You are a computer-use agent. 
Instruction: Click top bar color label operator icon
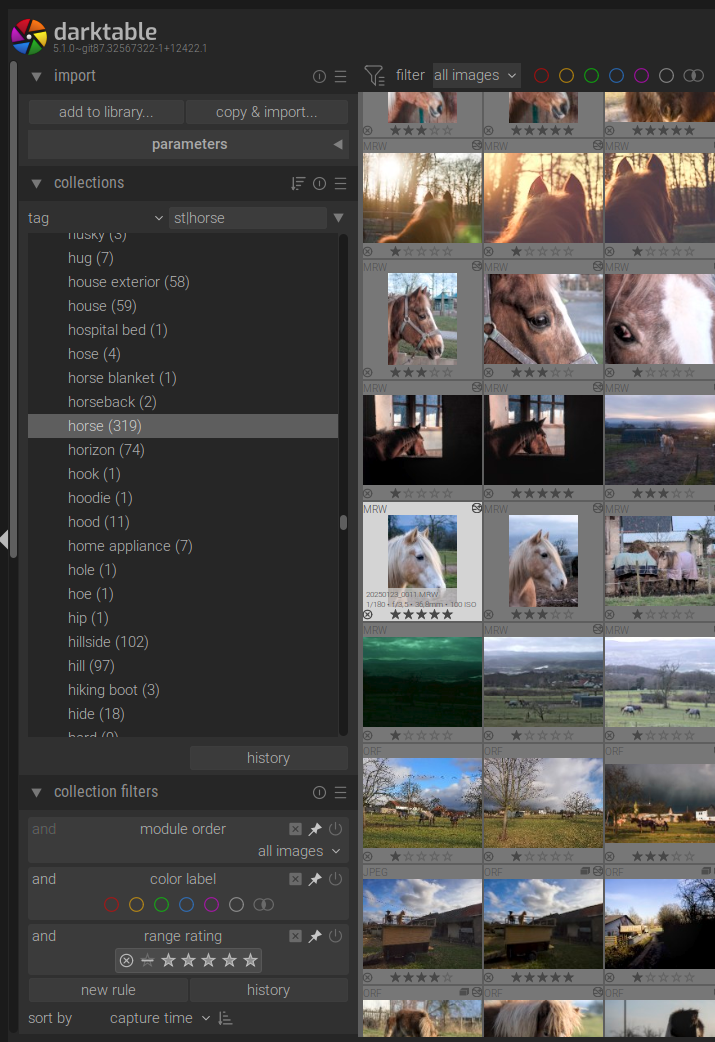[693, 76]
